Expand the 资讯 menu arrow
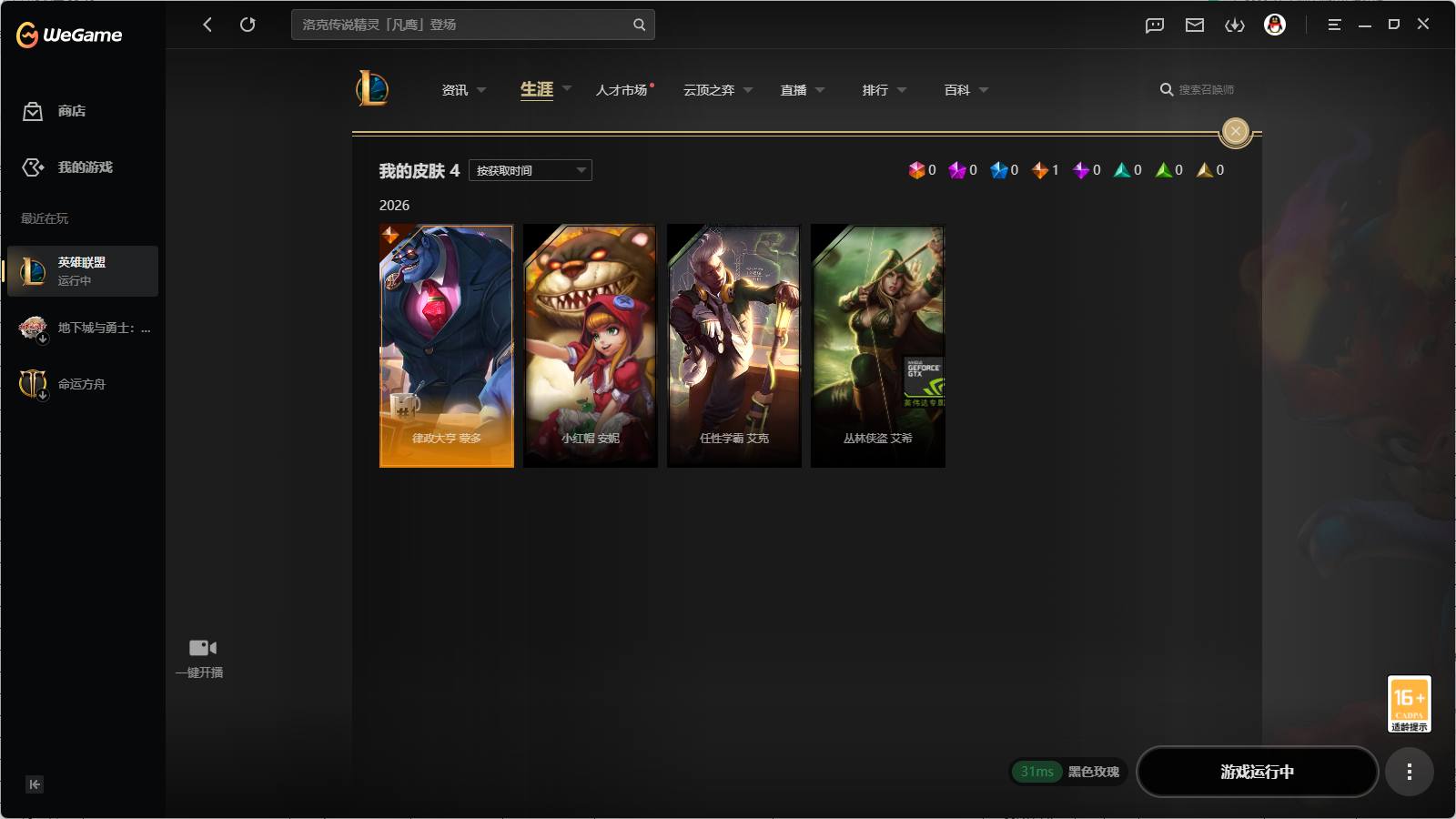This screenshot has width=1456, height=819. pyautogui.click(x=481, y=90)
